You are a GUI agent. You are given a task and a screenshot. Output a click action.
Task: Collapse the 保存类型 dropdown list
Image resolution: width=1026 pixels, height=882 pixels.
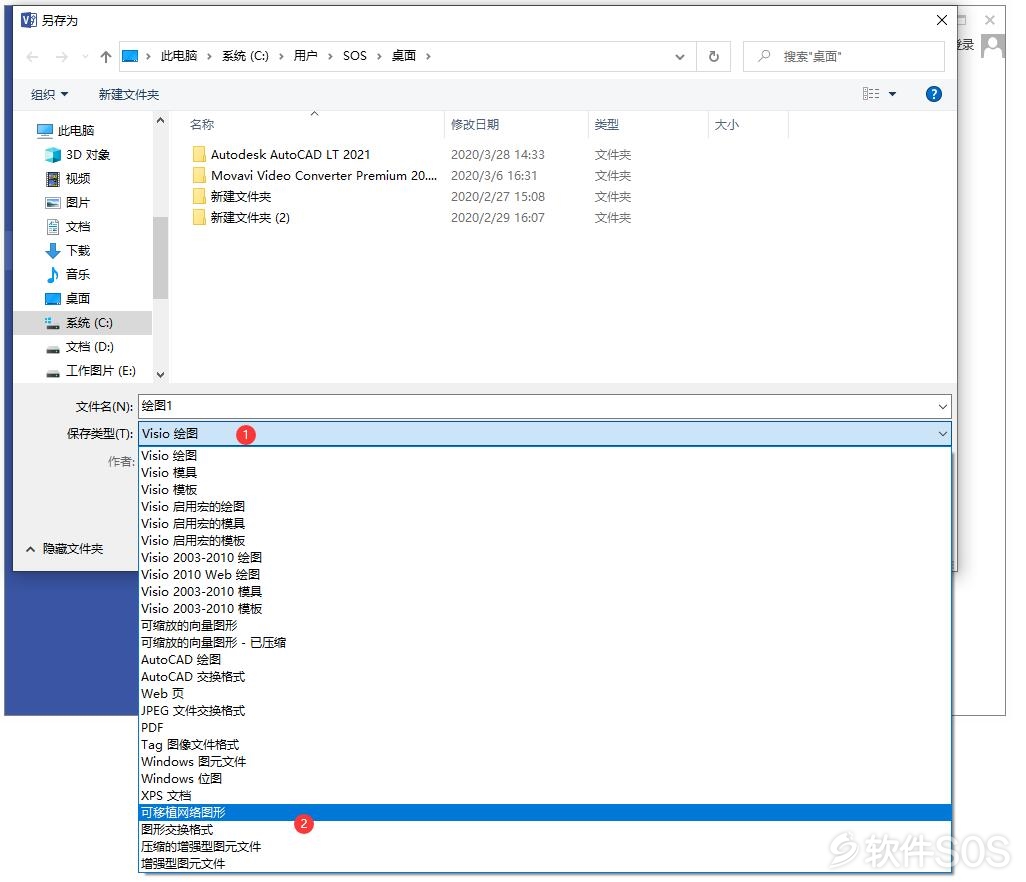(x=942, y=434)
